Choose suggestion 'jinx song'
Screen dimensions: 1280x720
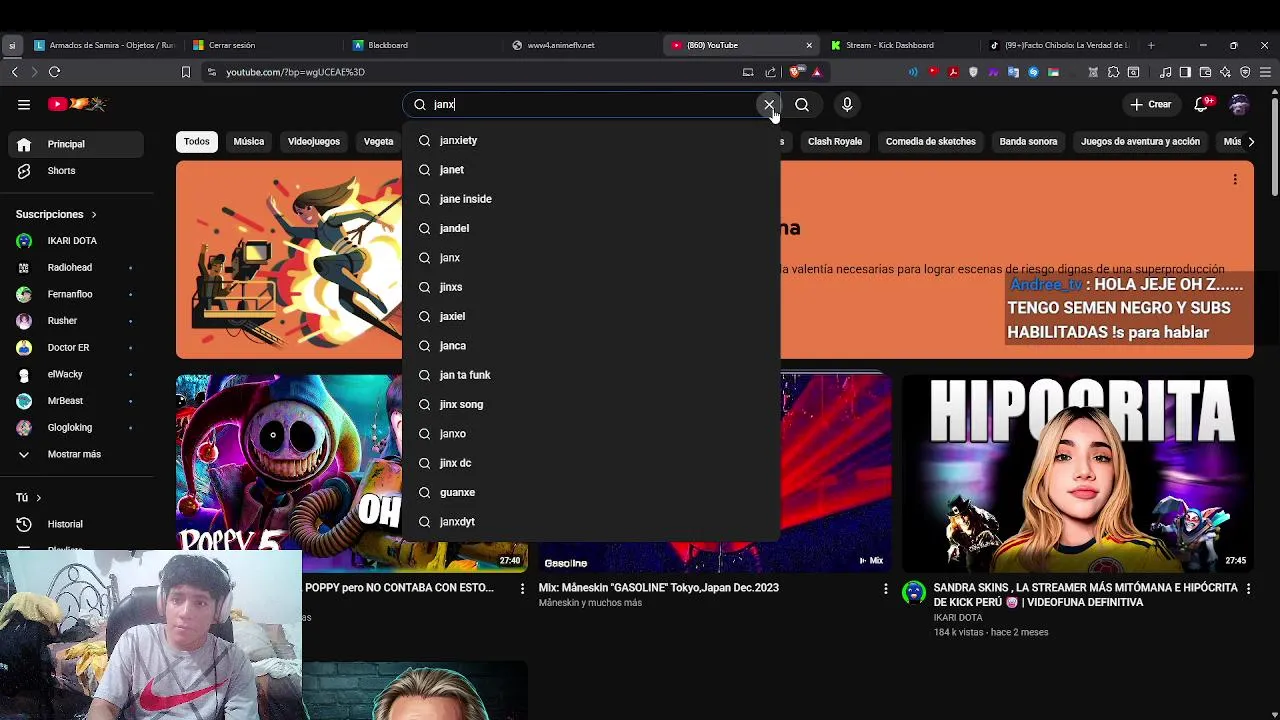coord(591,404)
